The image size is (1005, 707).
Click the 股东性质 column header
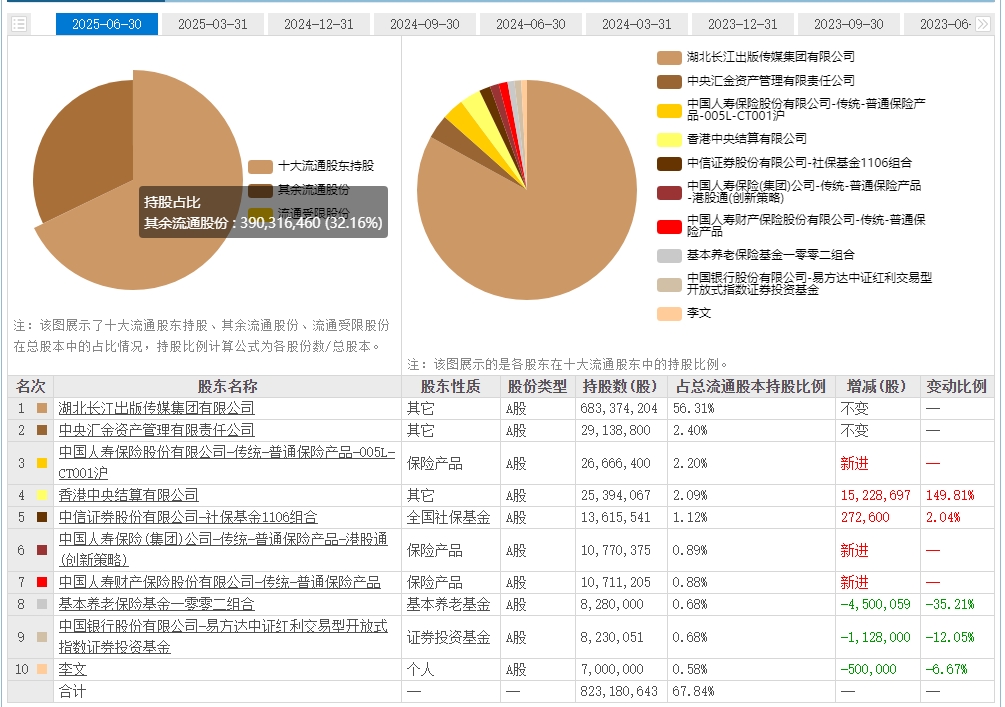[x=451, y=387]
